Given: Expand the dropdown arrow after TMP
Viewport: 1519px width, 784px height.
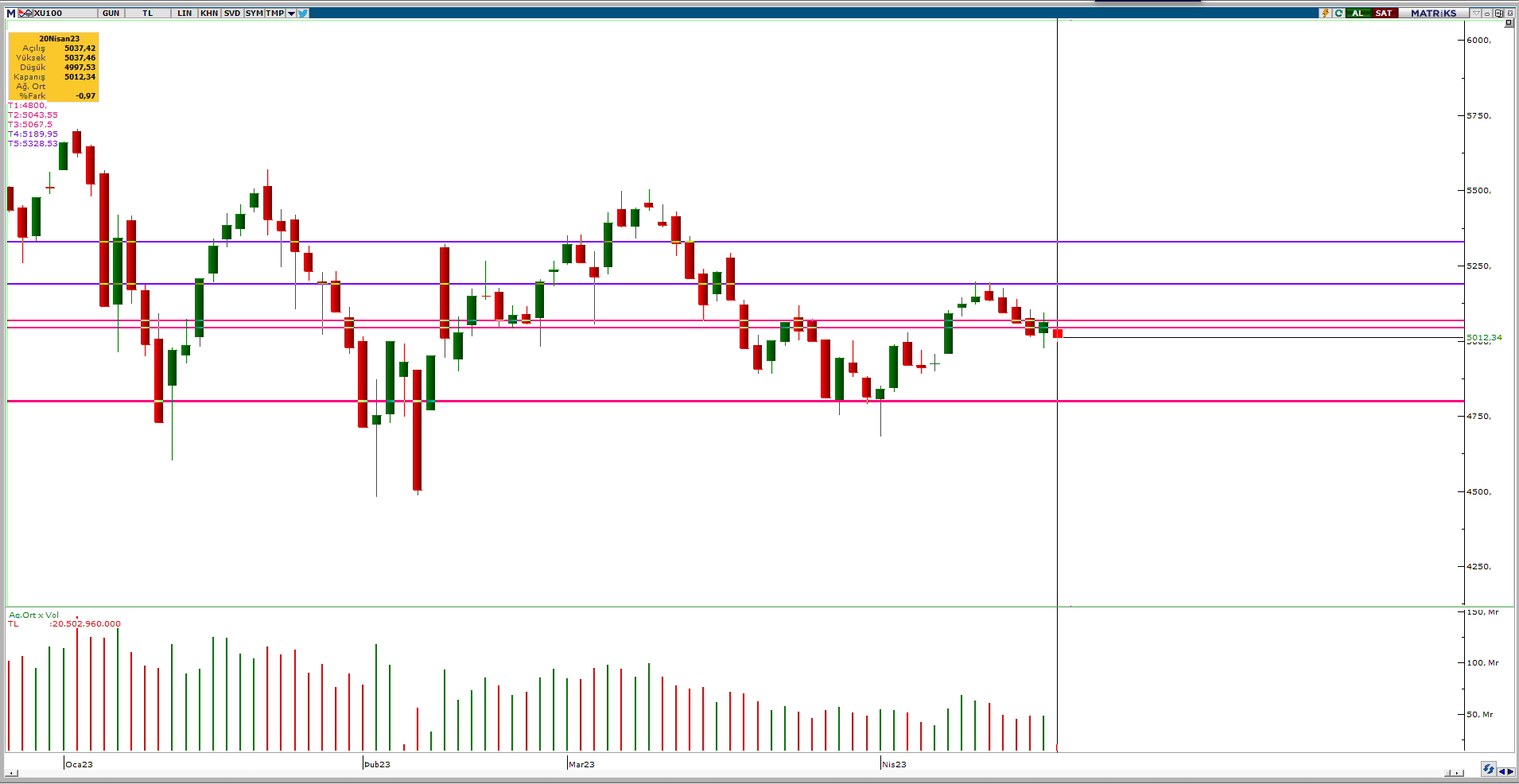Looking at the screenshot, I should (x=291, y=14).
